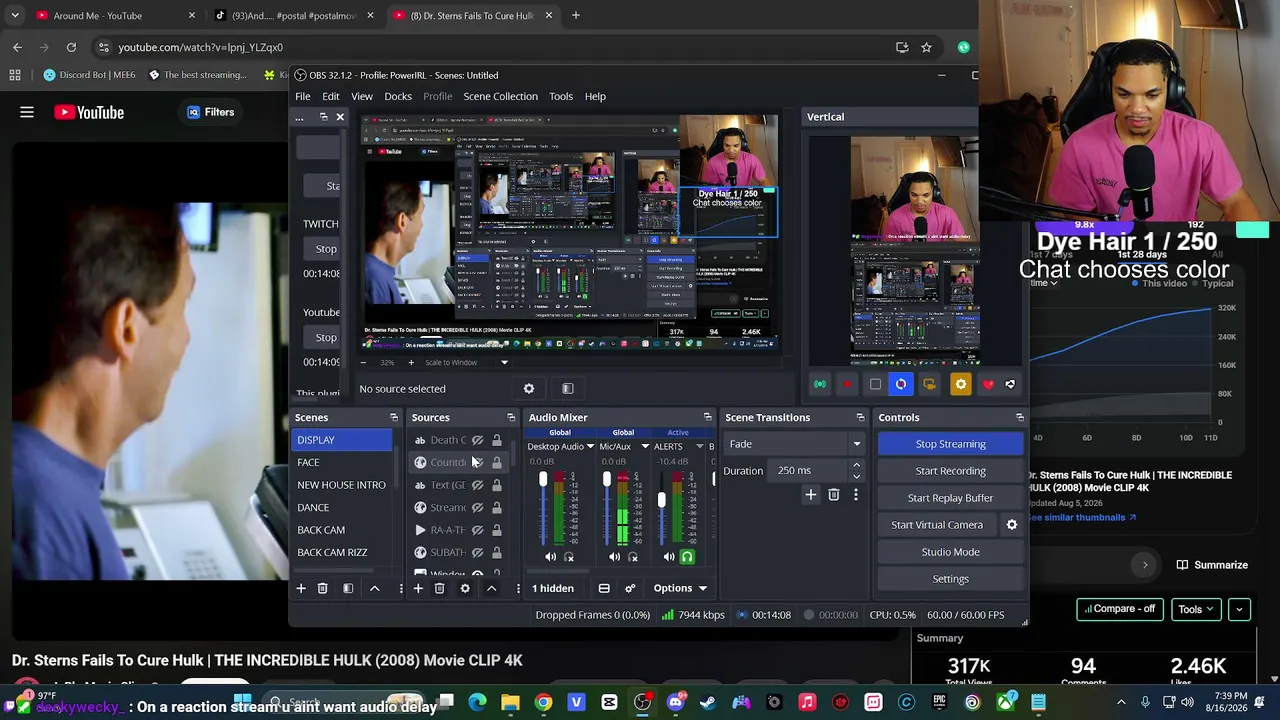Open OBS Settings from Controls panel
This screenshot has height=720, width=1280.
click(x=950, y=579)
